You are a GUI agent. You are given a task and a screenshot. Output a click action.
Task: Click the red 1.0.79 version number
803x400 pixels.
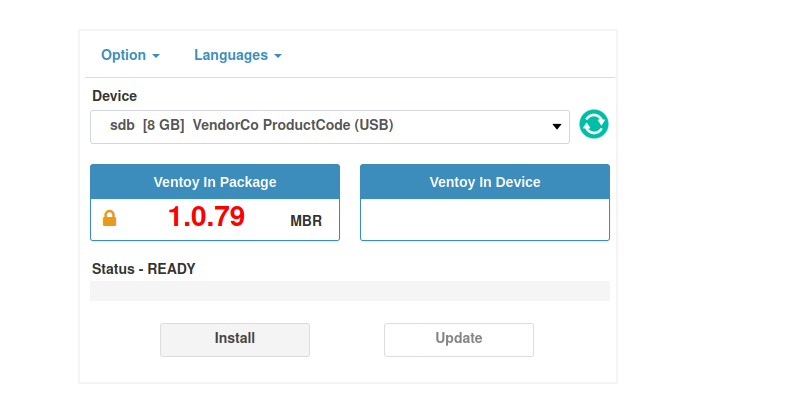click(x=206, y=217)
